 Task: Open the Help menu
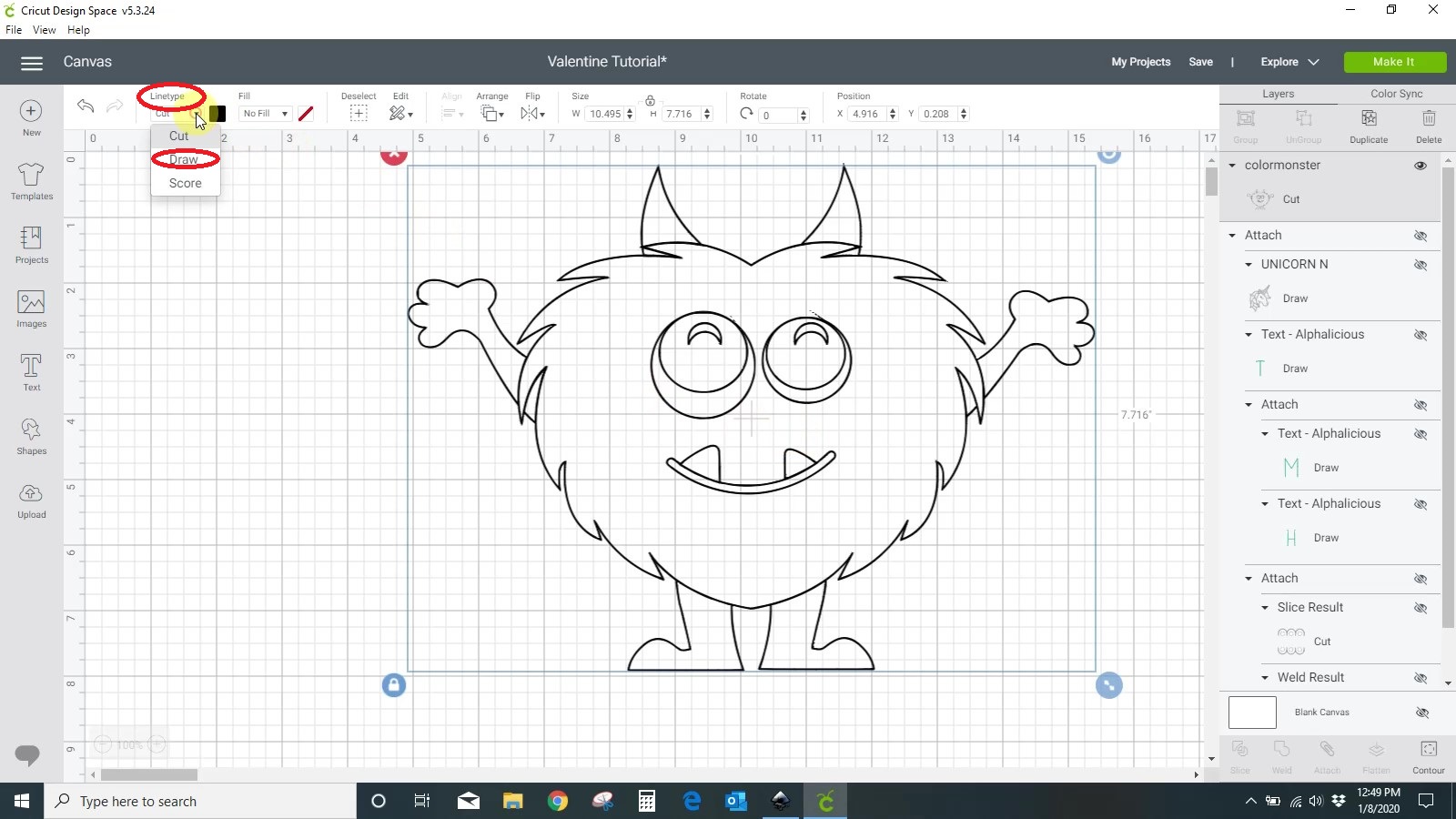(79, 30)
